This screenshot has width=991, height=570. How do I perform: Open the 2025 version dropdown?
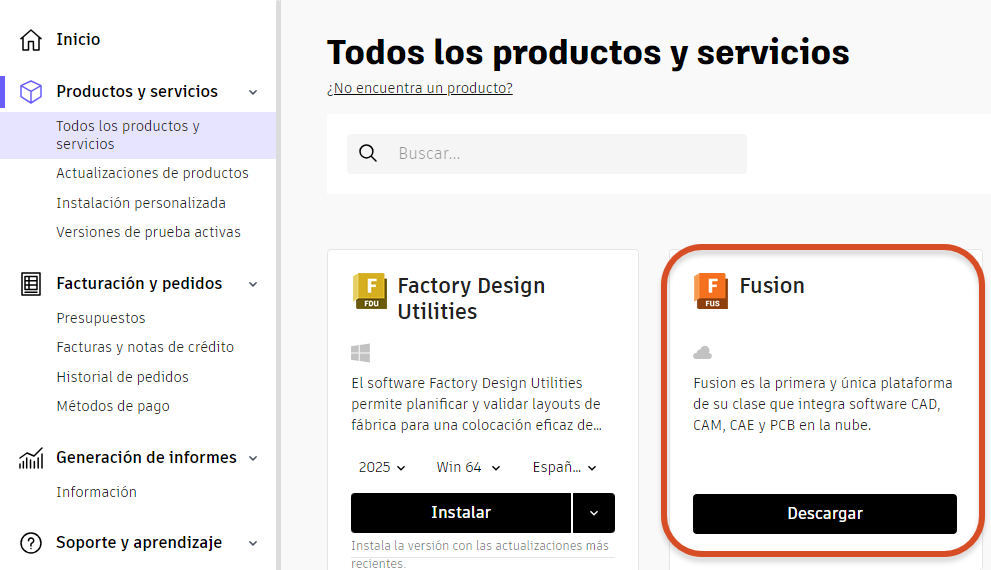pyautogui.click(x=382, y=467)
